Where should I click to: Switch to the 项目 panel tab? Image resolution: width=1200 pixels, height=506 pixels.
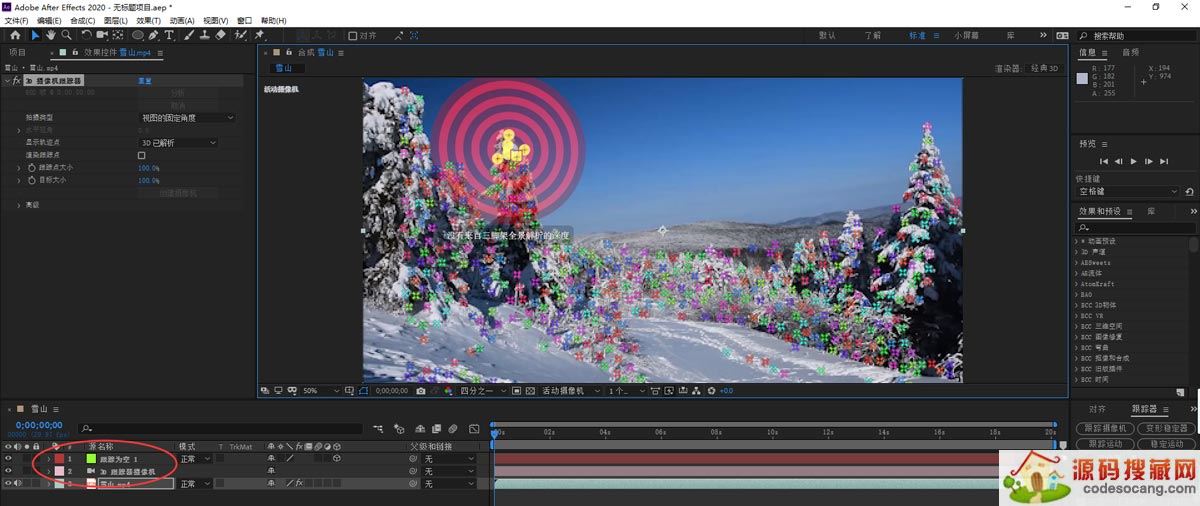[x=18, y=52]
